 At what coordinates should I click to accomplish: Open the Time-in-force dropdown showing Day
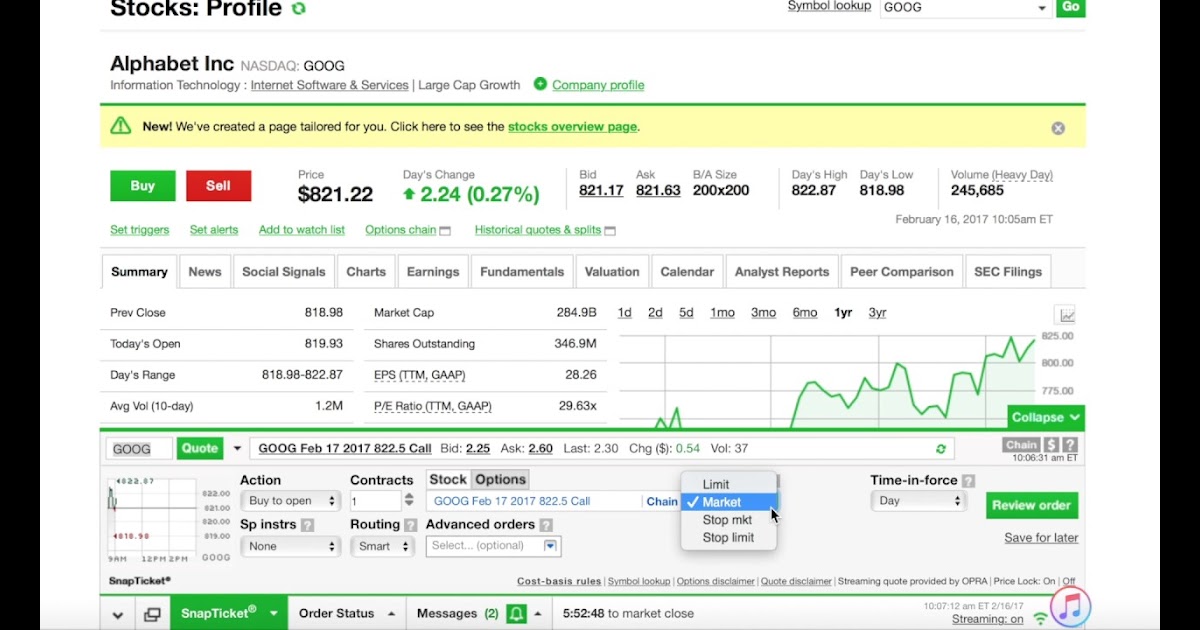pos(918,501)
